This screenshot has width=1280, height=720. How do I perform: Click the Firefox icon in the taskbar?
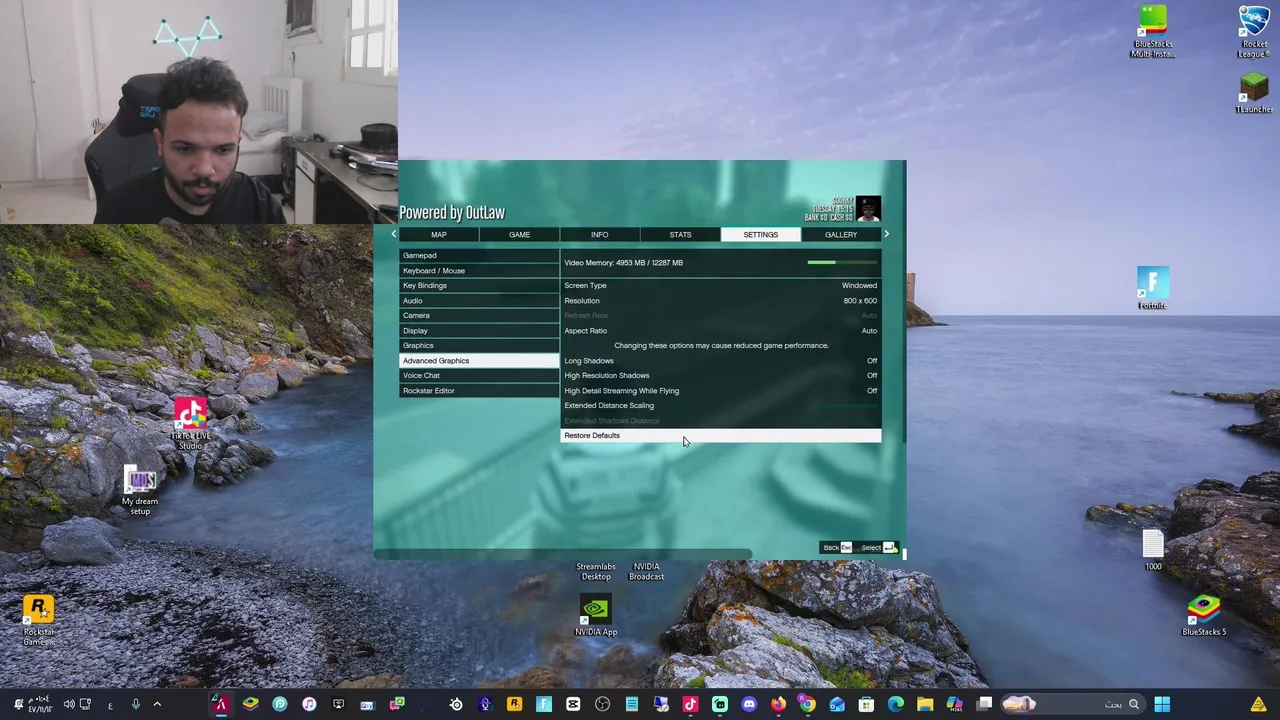778,704
